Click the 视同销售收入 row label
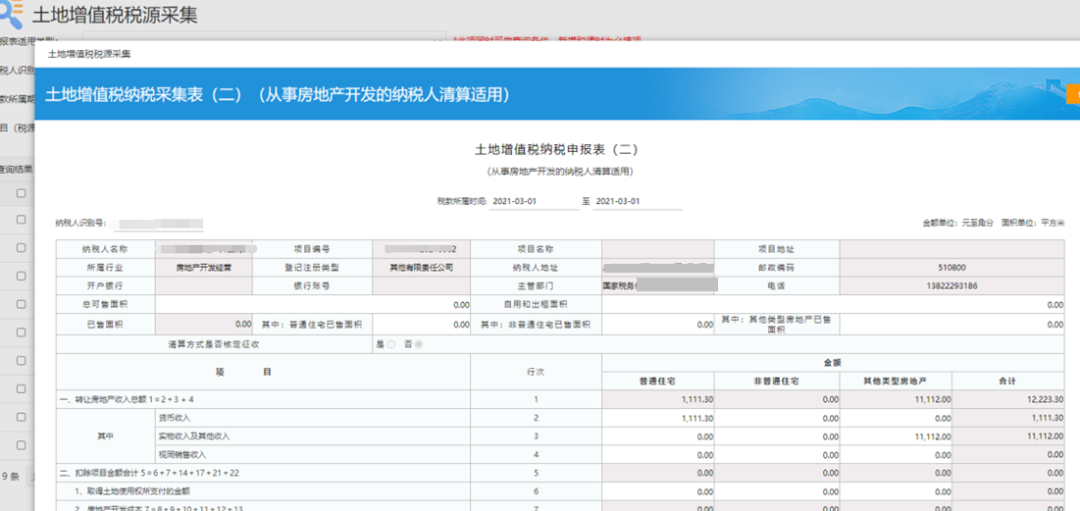Viewport: 1080px width, 511px height. [183, 455]
